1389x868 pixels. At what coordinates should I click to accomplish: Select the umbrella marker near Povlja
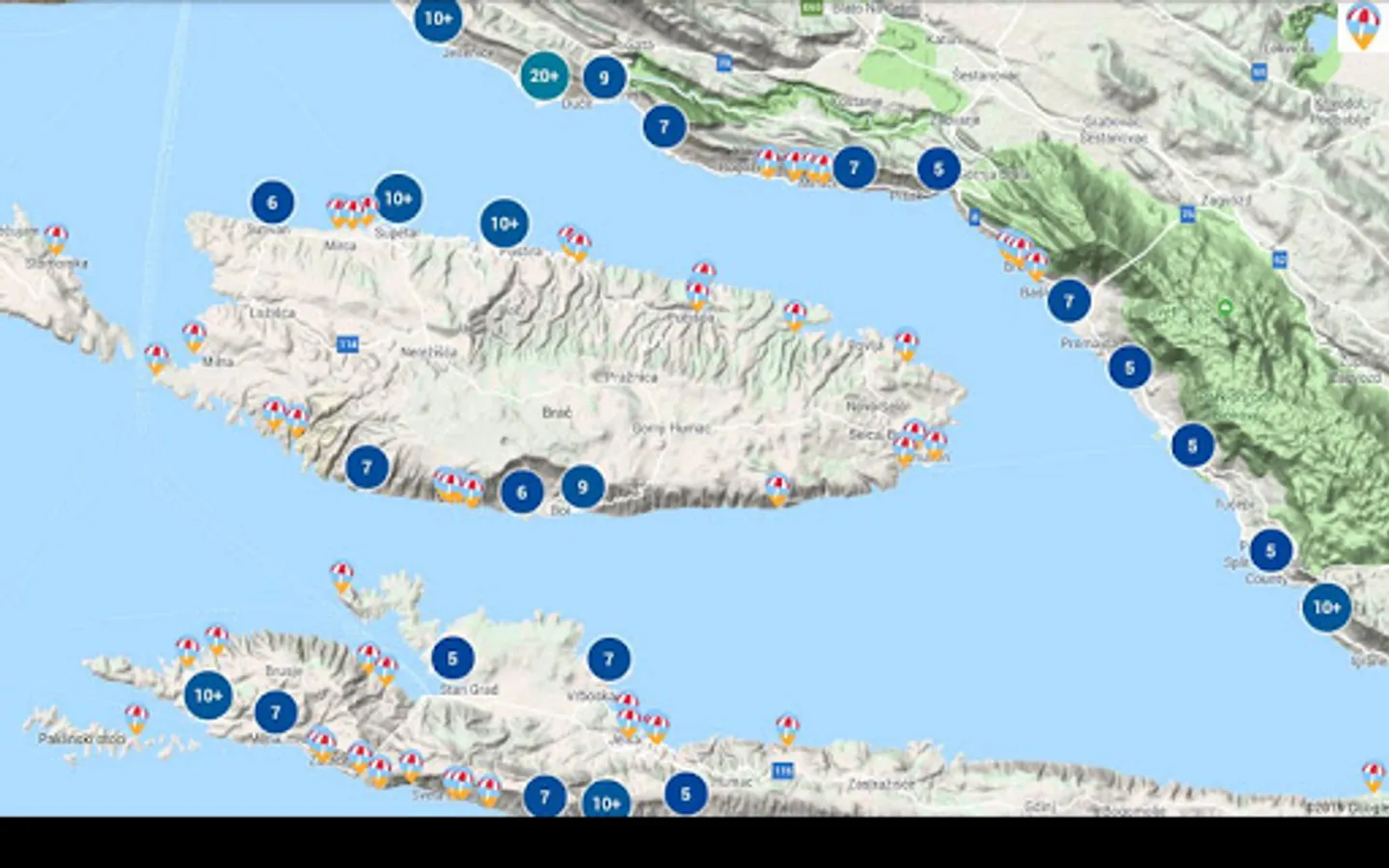[x=905, y=344]
